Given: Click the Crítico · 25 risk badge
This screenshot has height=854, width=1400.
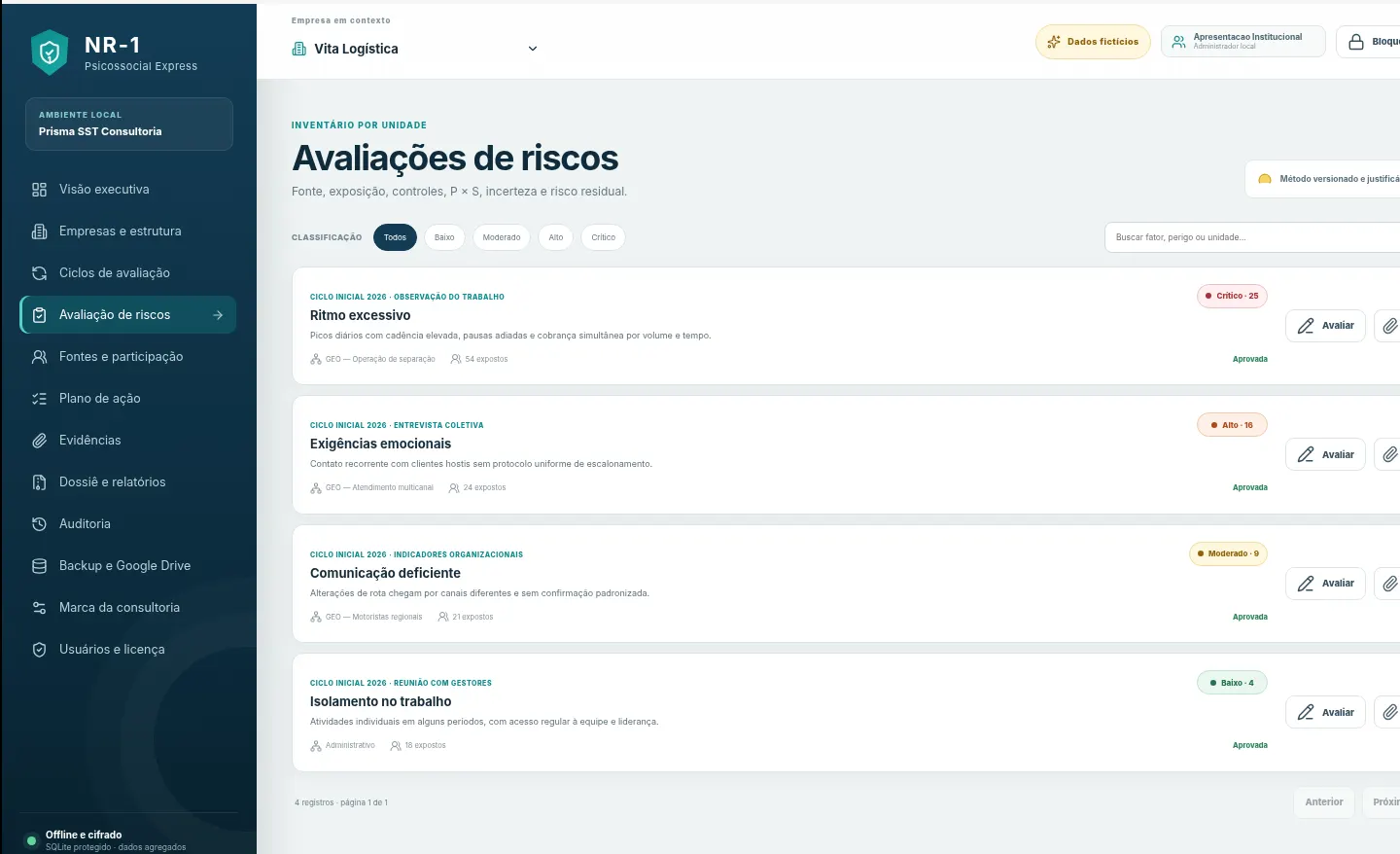Looking at the screenshot, I should pyautogui.click(x=1232, y=296).
